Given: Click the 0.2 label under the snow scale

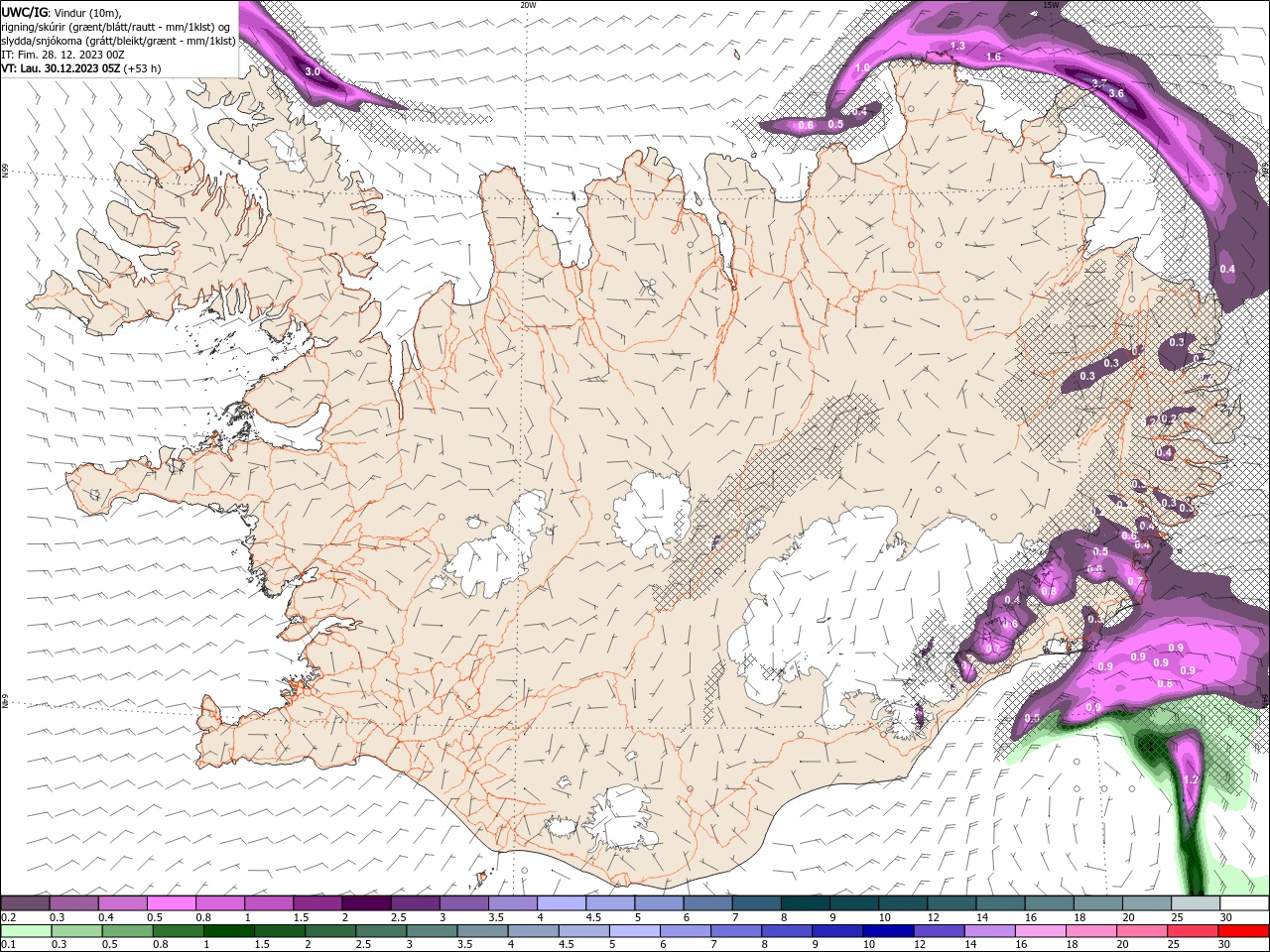Looking at the screenshot, I should (x=7, y=917).
